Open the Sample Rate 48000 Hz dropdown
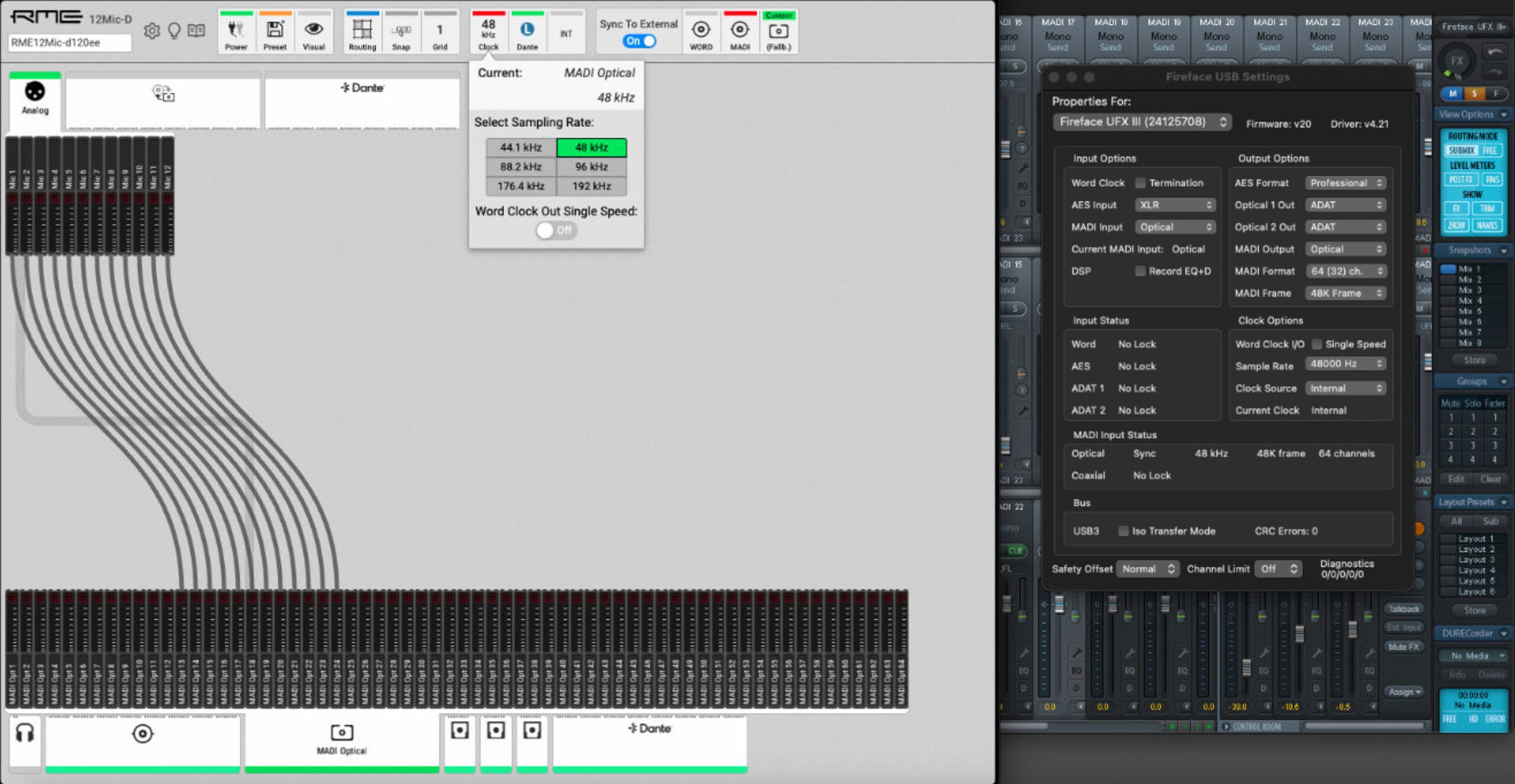1515x784 pixels. (x=1346, y=363)
